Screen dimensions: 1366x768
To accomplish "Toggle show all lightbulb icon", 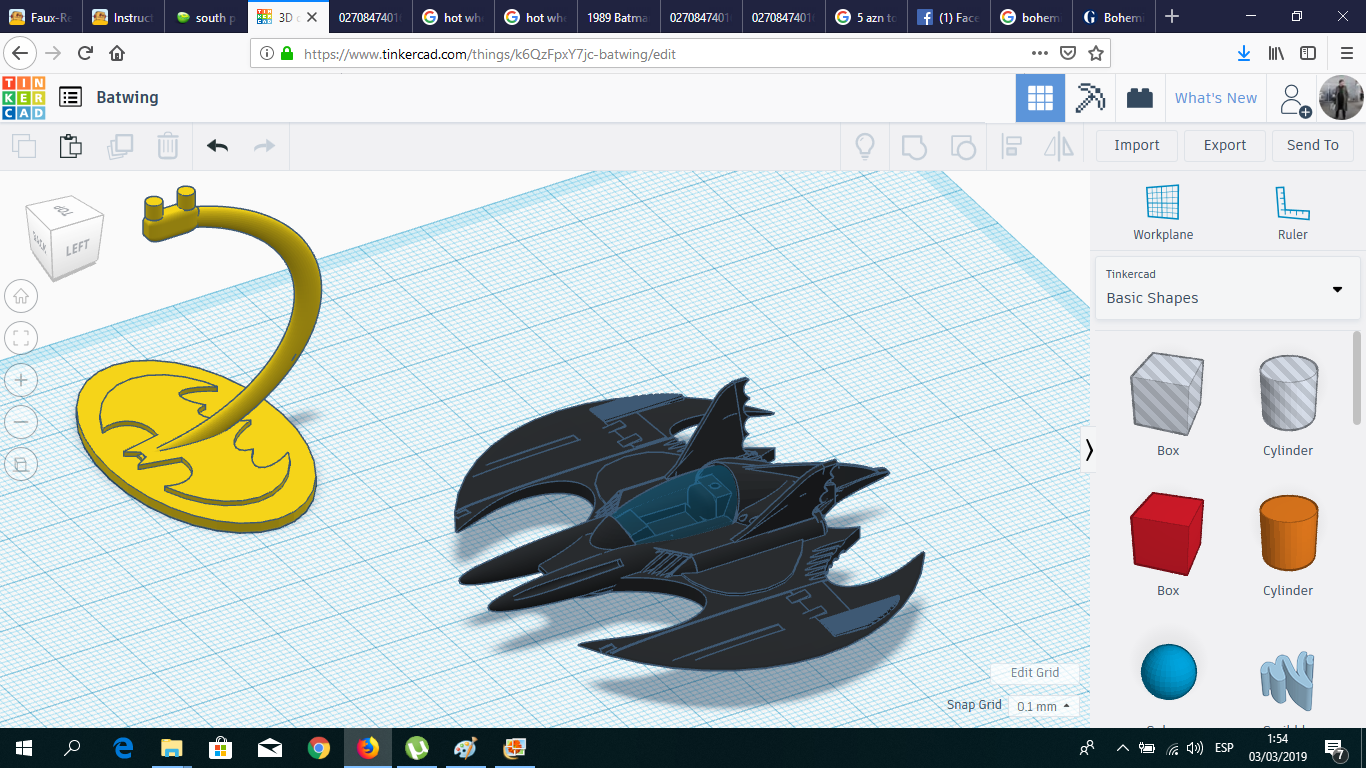I will 865,146.
